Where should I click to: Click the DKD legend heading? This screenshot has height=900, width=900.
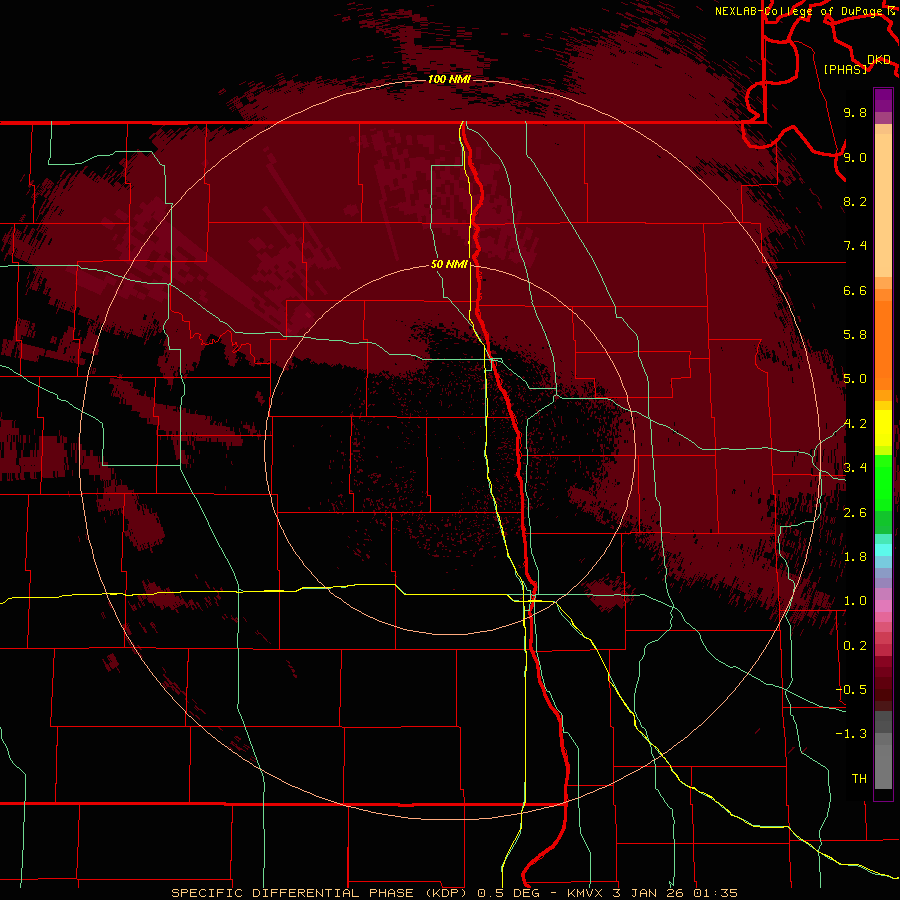tap(879, 60)
